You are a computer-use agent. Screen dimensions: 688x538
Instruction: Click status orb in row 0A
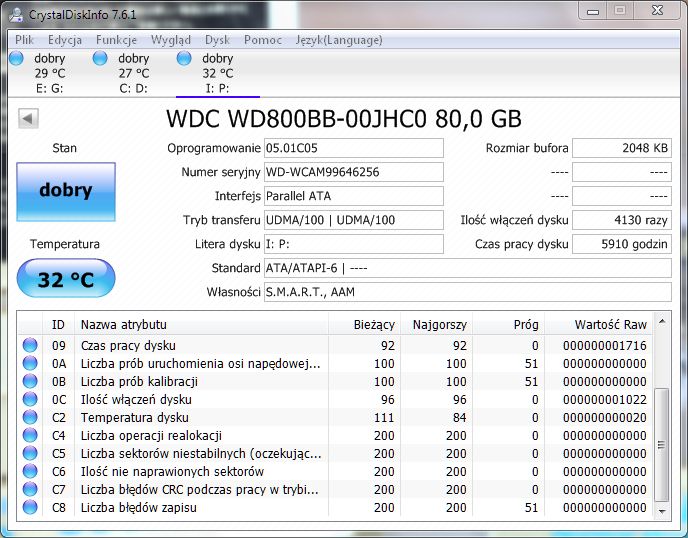click(x=30, y=363)
